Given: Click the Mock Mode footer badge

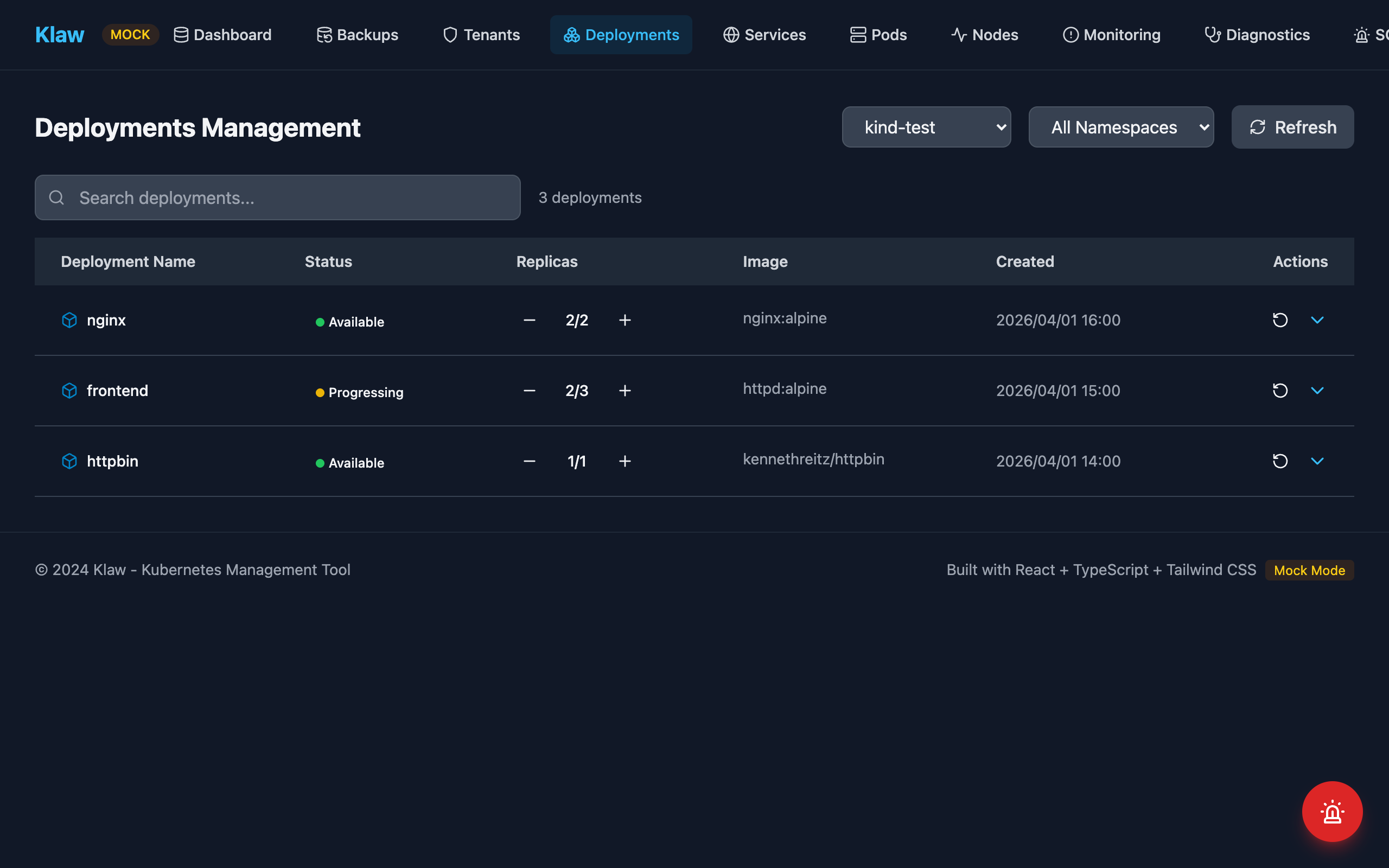Looking at the screenshot, I should (1309, 570).
